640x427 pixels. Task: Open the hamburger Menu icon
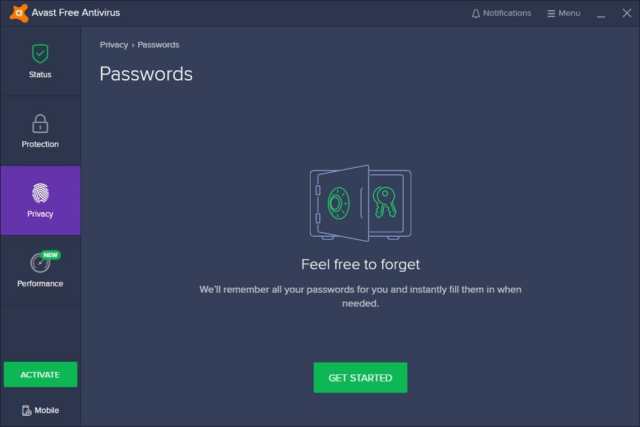click(551, 13)
